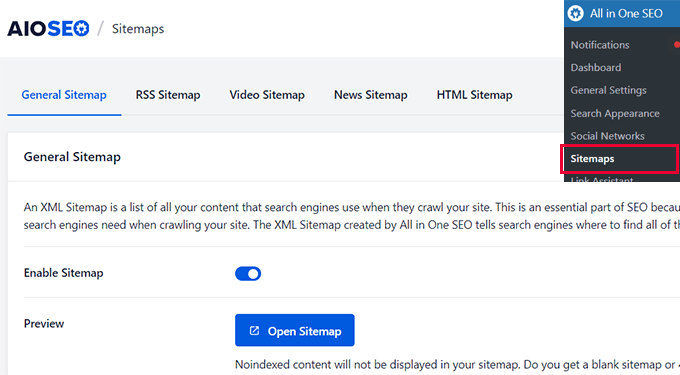The width and height of the screenshot is (680, 375).
Task: Open Social Networks menu item
Action: click(608, 136)
